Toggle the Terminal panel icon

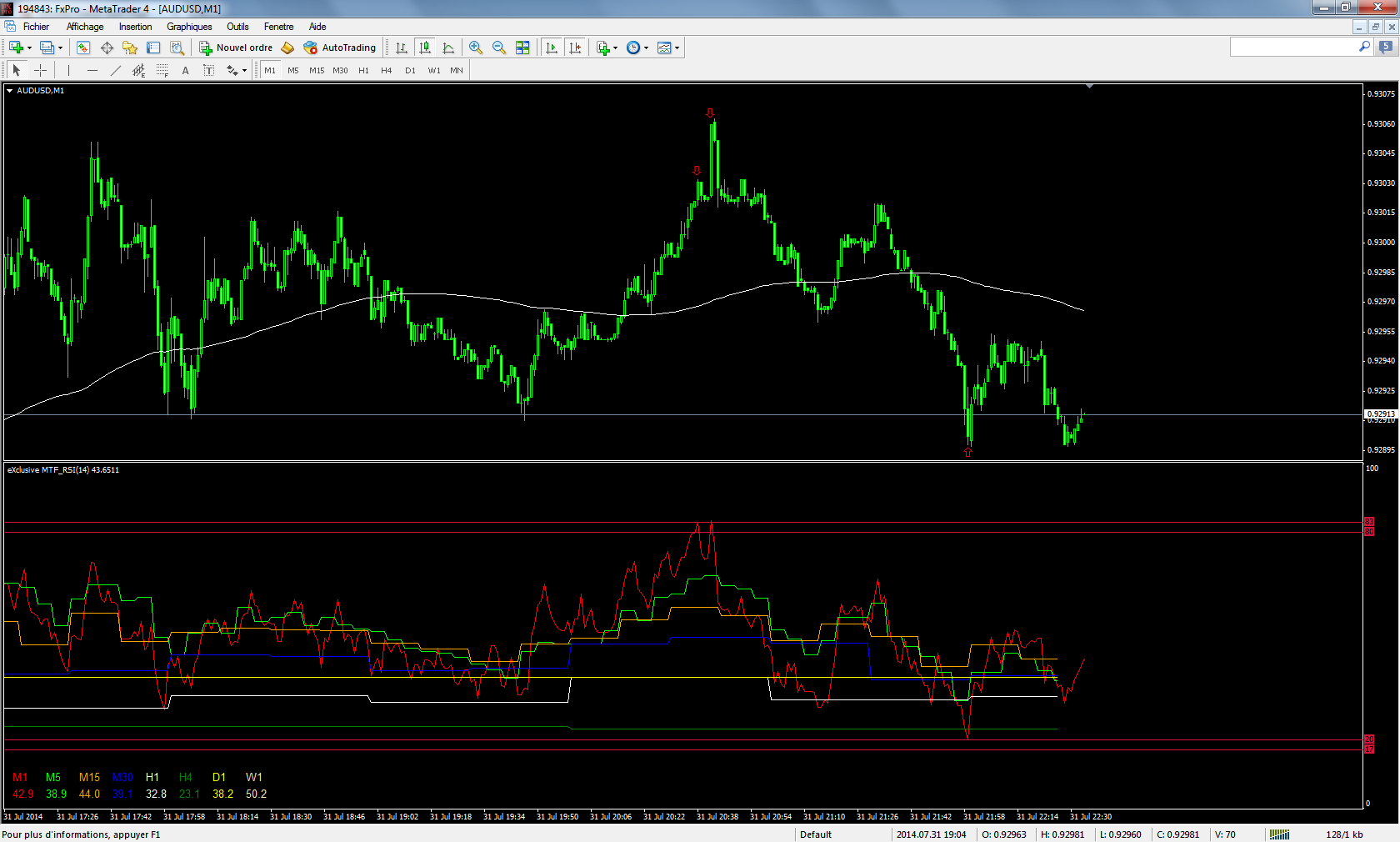(153, 48)
